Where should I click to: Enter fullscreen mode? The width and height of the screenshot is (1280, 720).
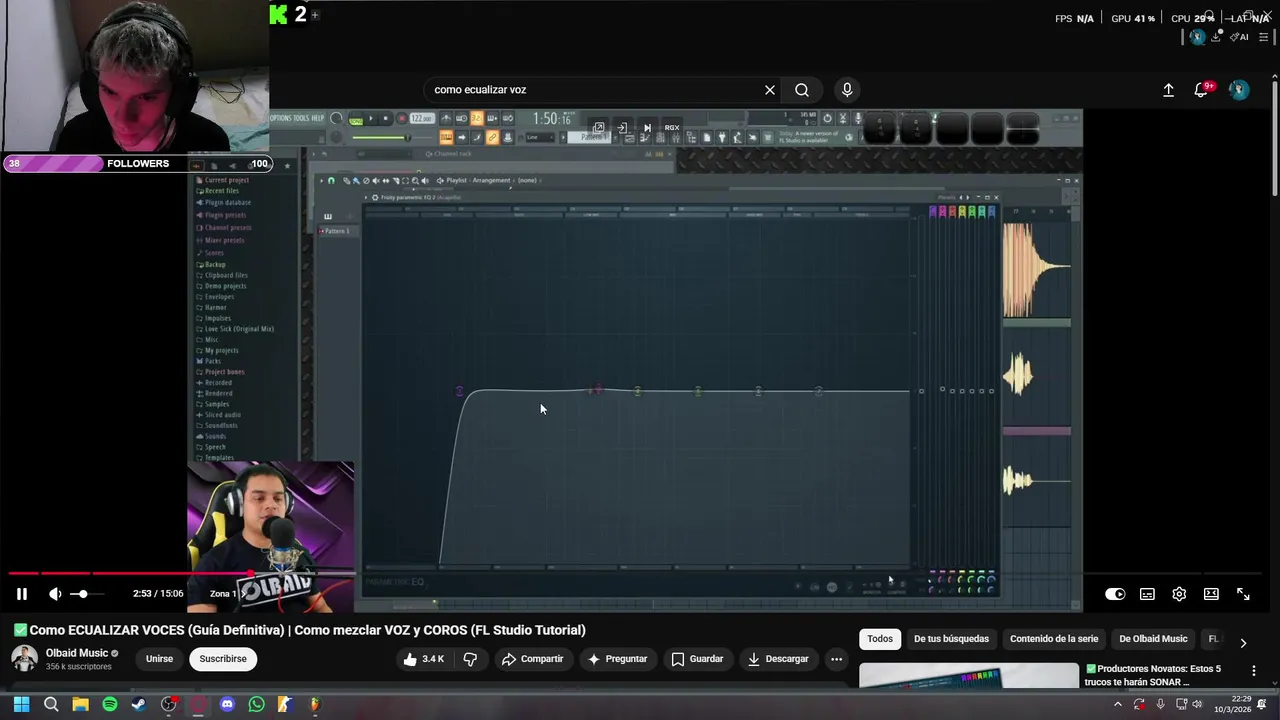click(1243, 594)
